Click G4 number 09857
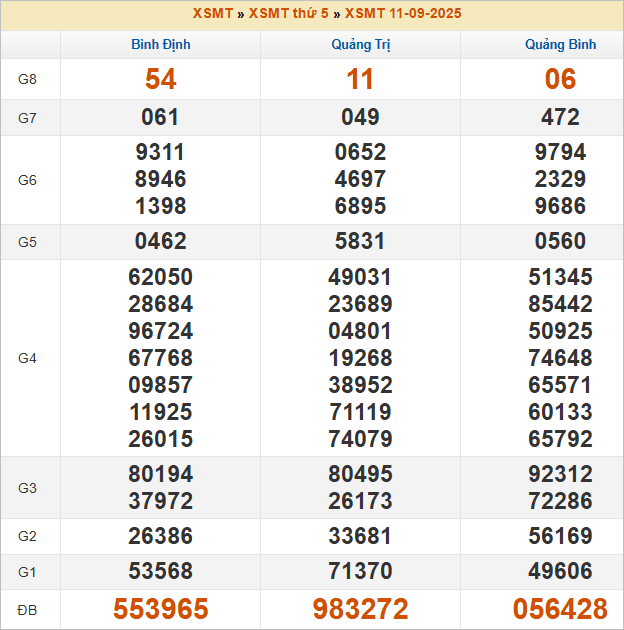 [161, 385]
